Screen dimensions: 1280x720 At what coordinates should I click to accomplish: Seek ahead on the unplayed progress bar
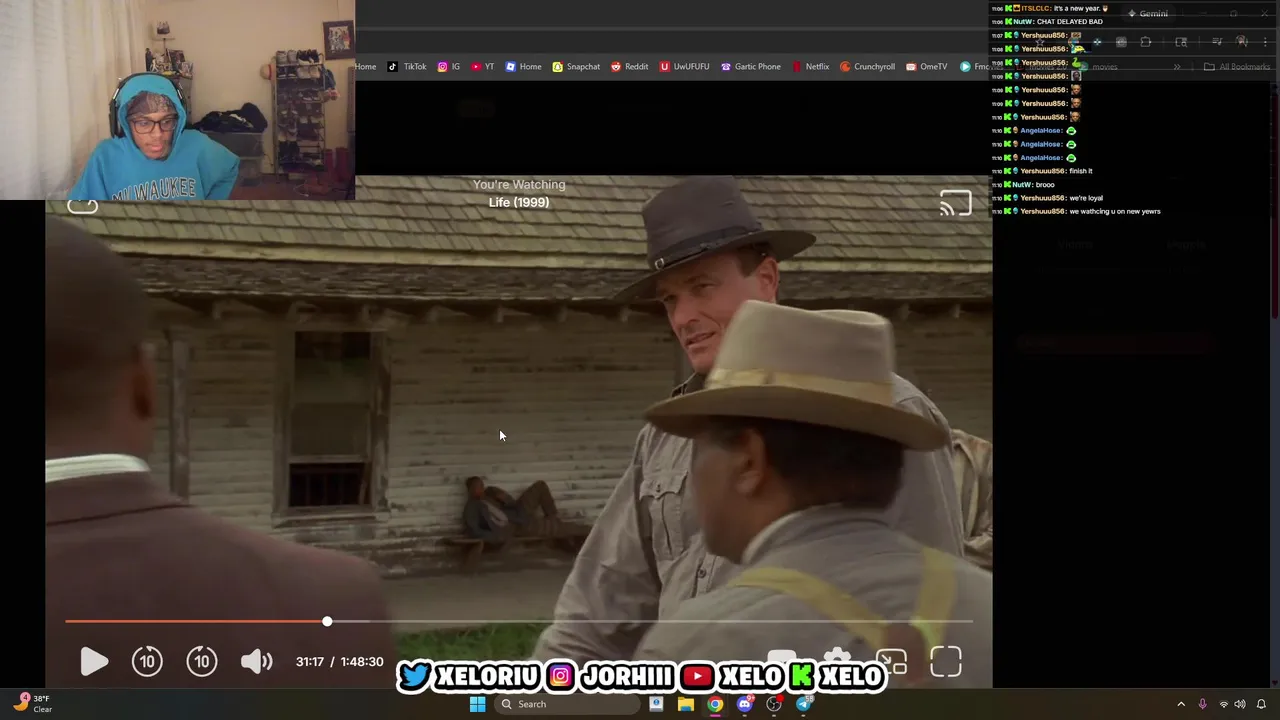(x=650, y=622)
